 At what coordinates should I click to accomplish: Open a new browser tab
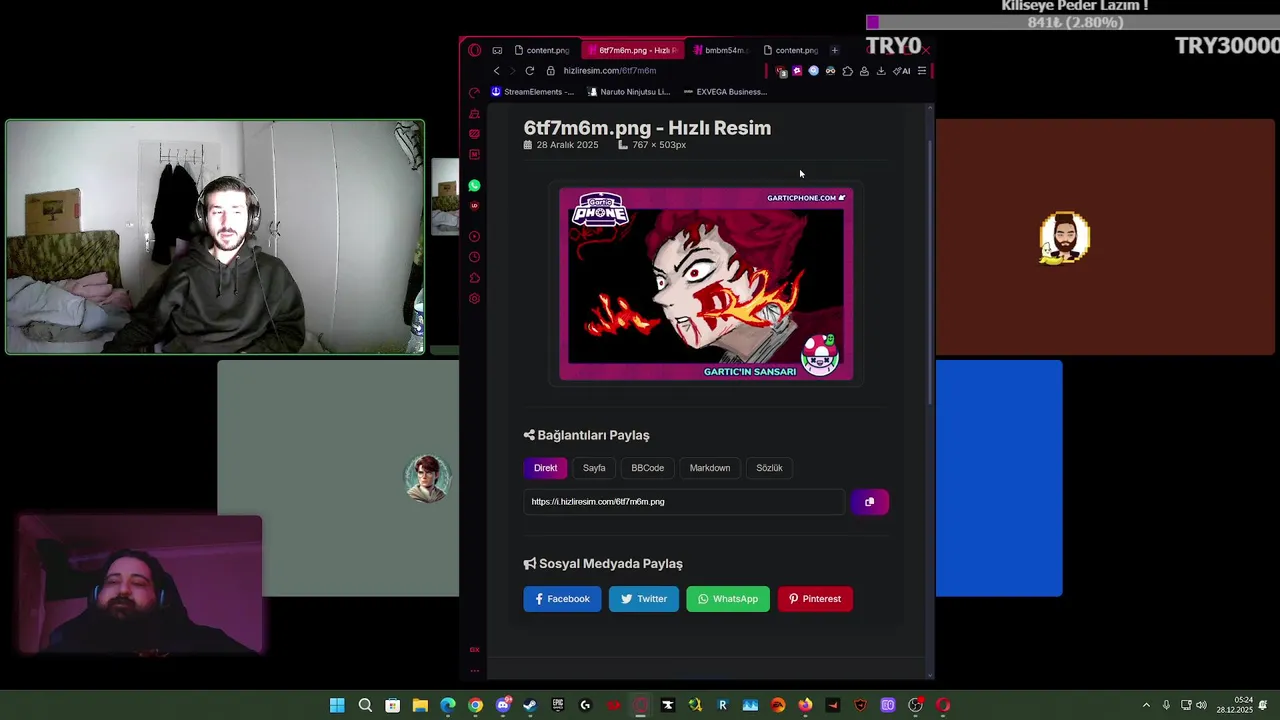(x=834, y=50)
